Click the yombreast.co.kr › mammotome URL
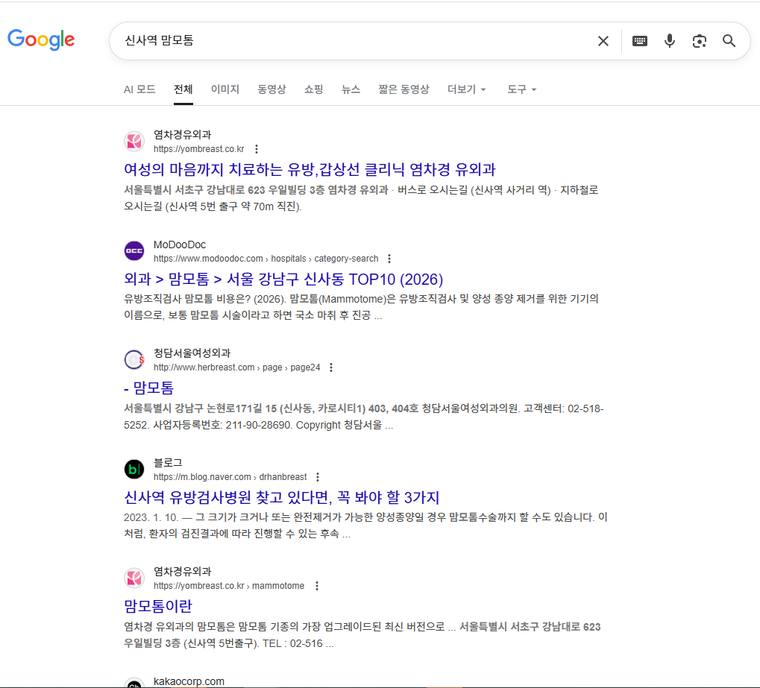 point(229,586)
